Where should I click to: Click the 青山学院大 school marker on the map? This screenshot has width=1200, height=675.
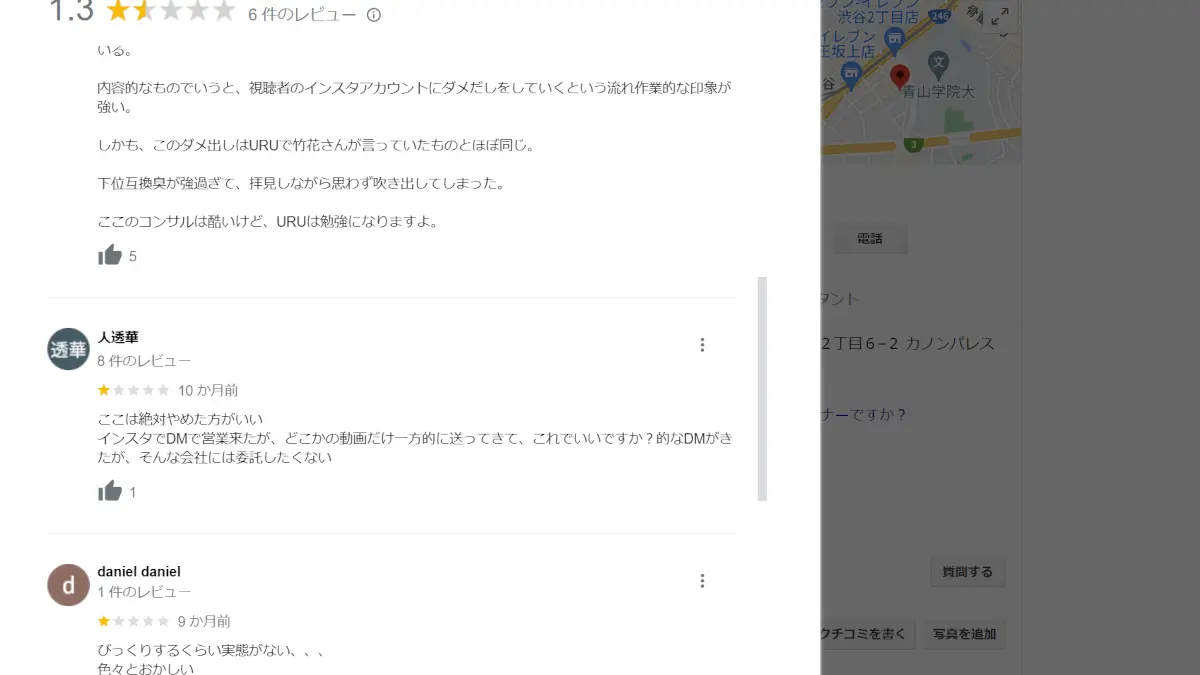click(x=938, y=64)
